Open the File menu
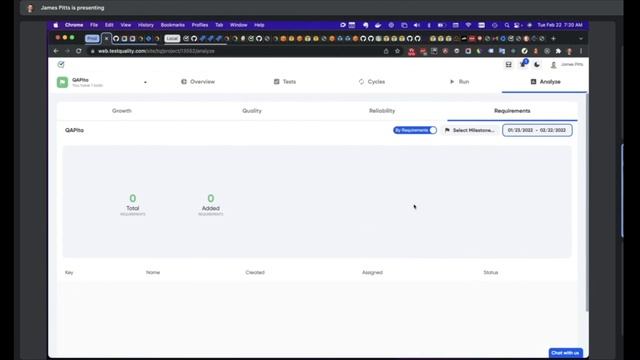Viewport: 640px width, 360px height. pyautogui.click(x=94, y=25)
